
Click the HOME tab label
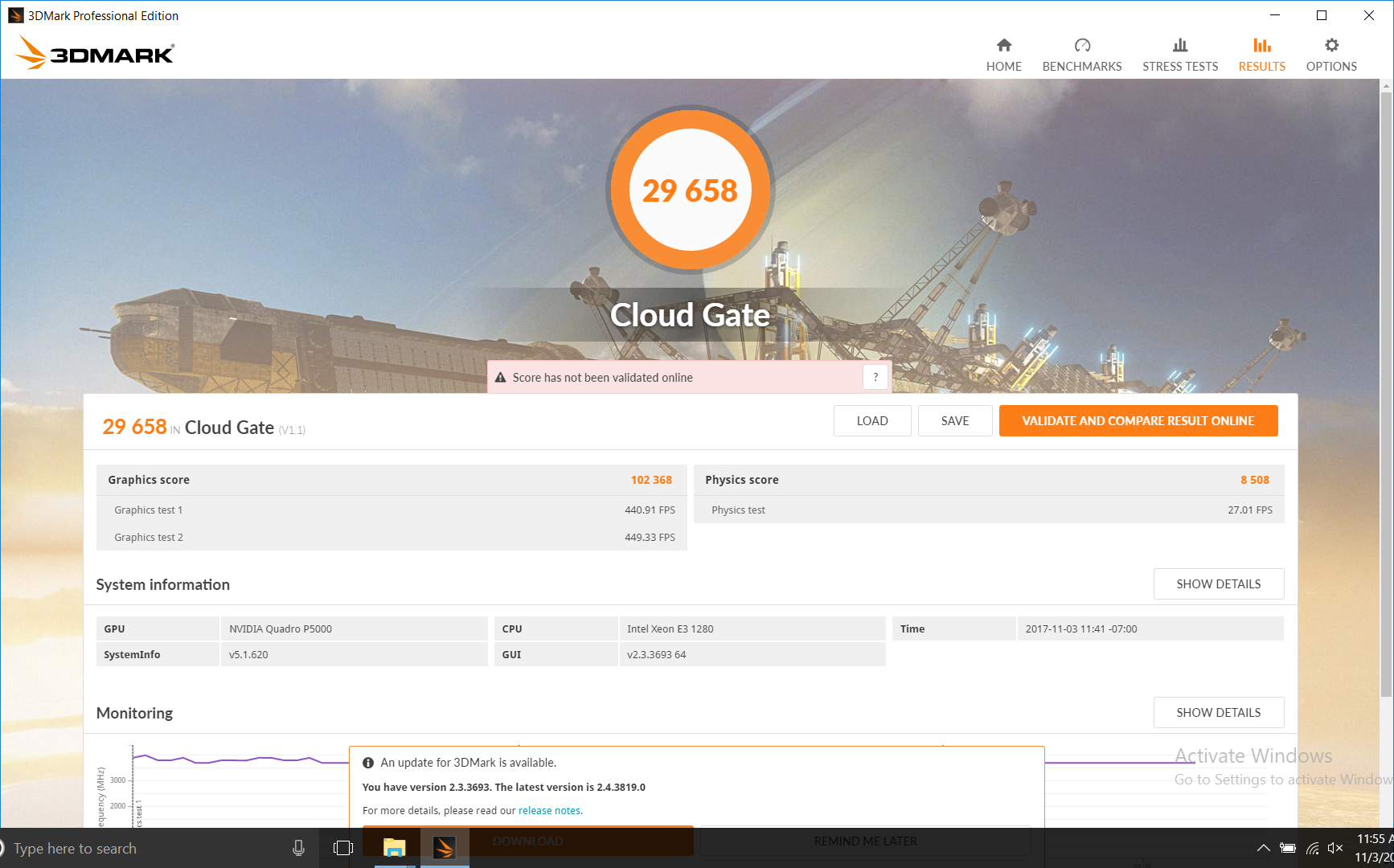tap(1003, 67)
